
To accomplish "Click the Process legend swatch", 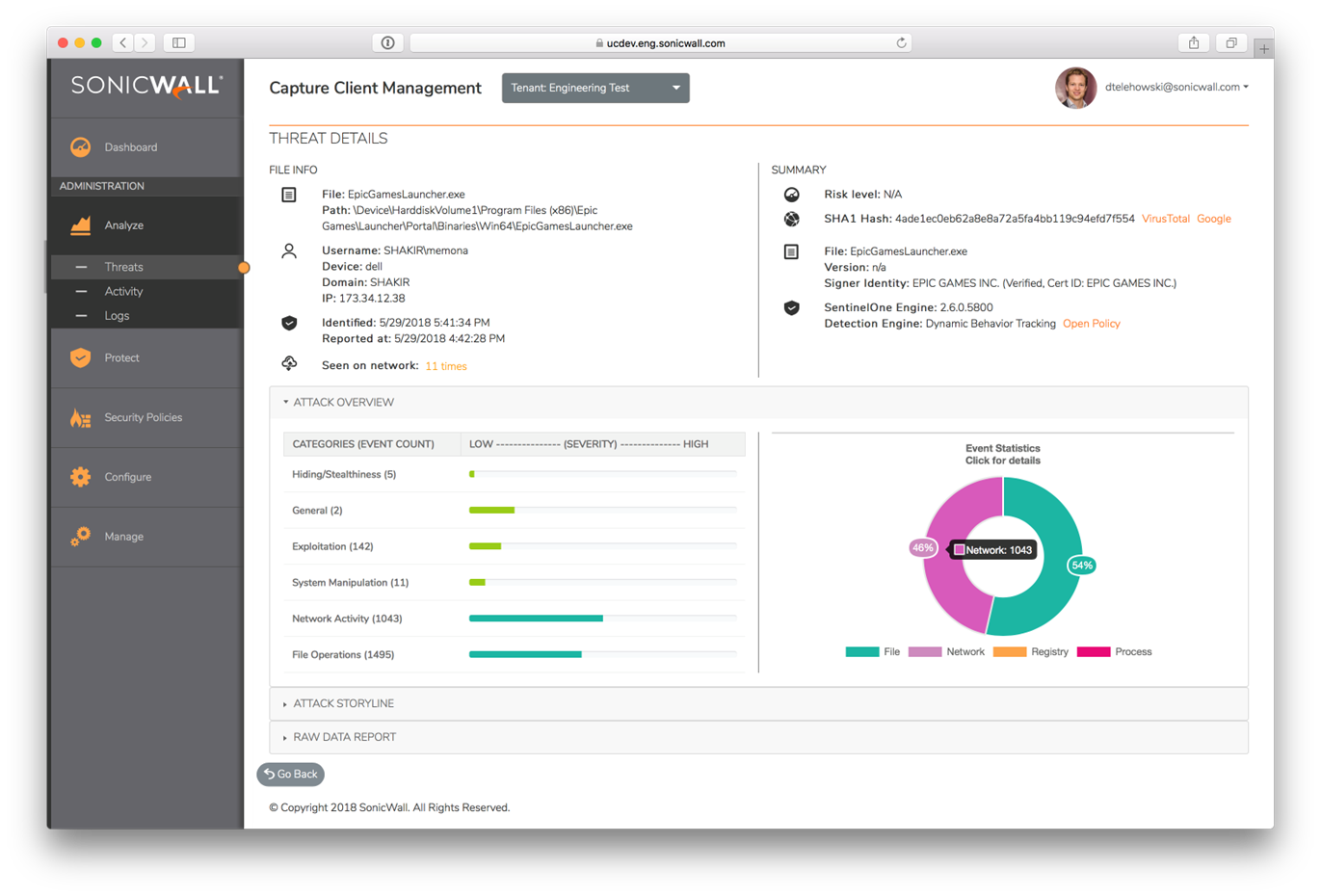I will tap(1094, 652).
